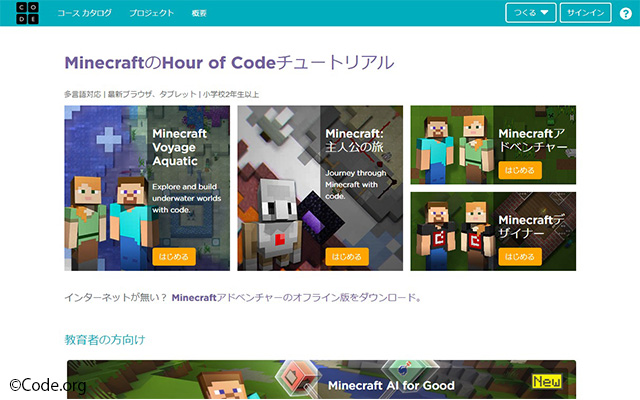The height and width of the screenshot is (400, 640).
Task: Select the 教育者の方向け heading
Action: click(x=105, y=340)
